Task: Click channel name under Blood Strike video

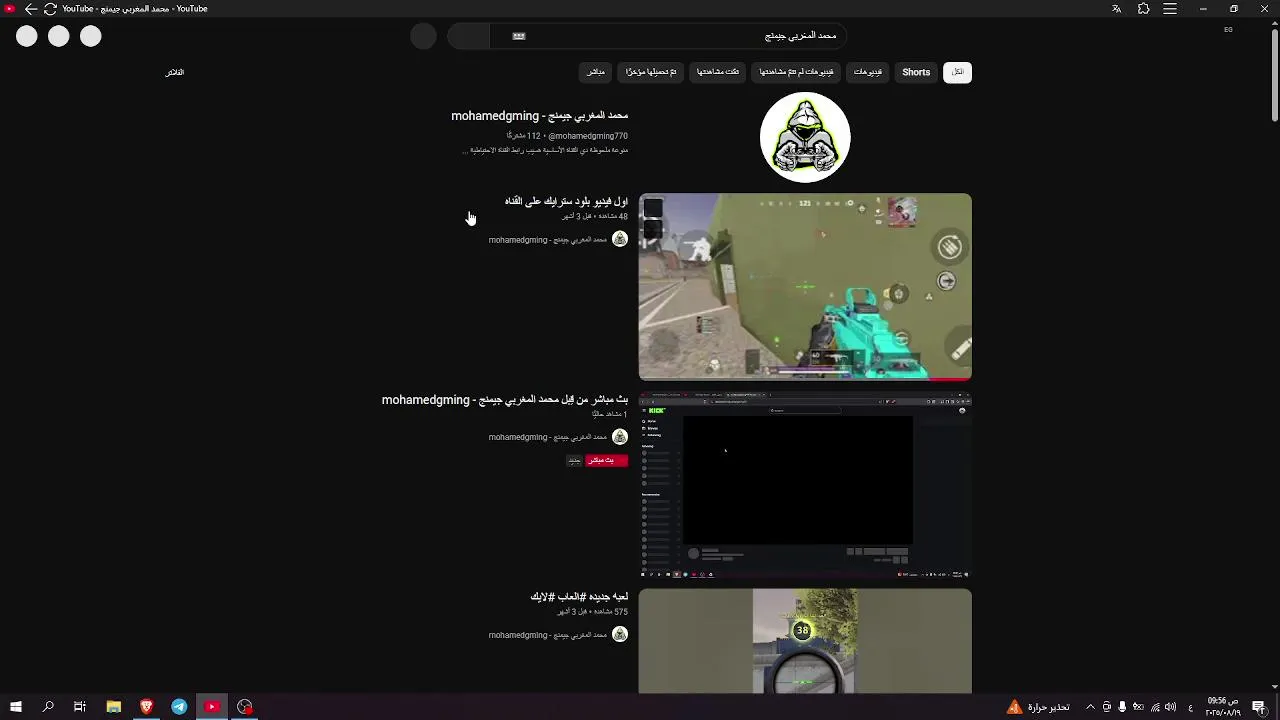Action: click(548, 240)
